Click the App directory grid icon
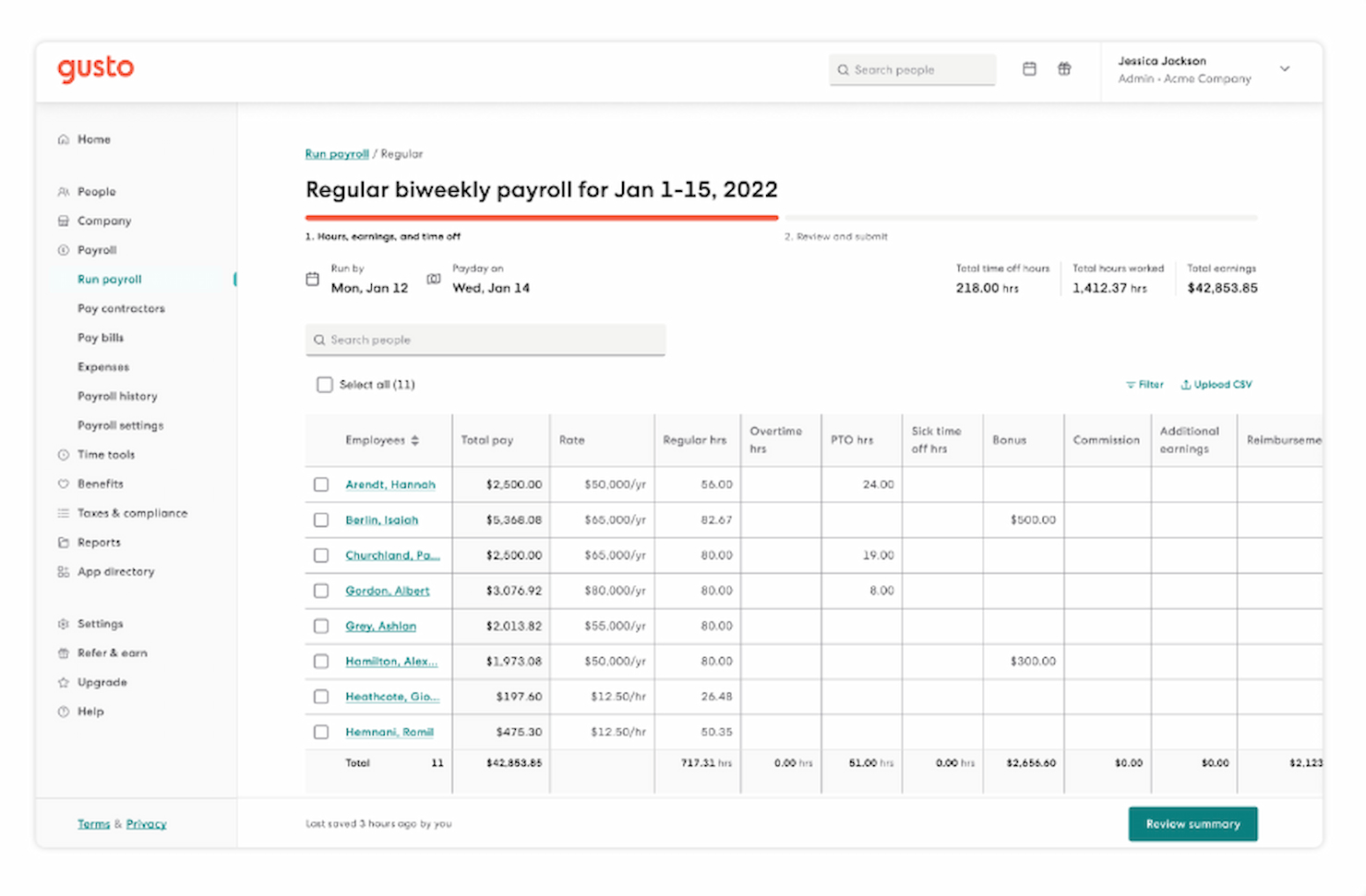This screenshot has height=896, width=1366. coord(64,572)
